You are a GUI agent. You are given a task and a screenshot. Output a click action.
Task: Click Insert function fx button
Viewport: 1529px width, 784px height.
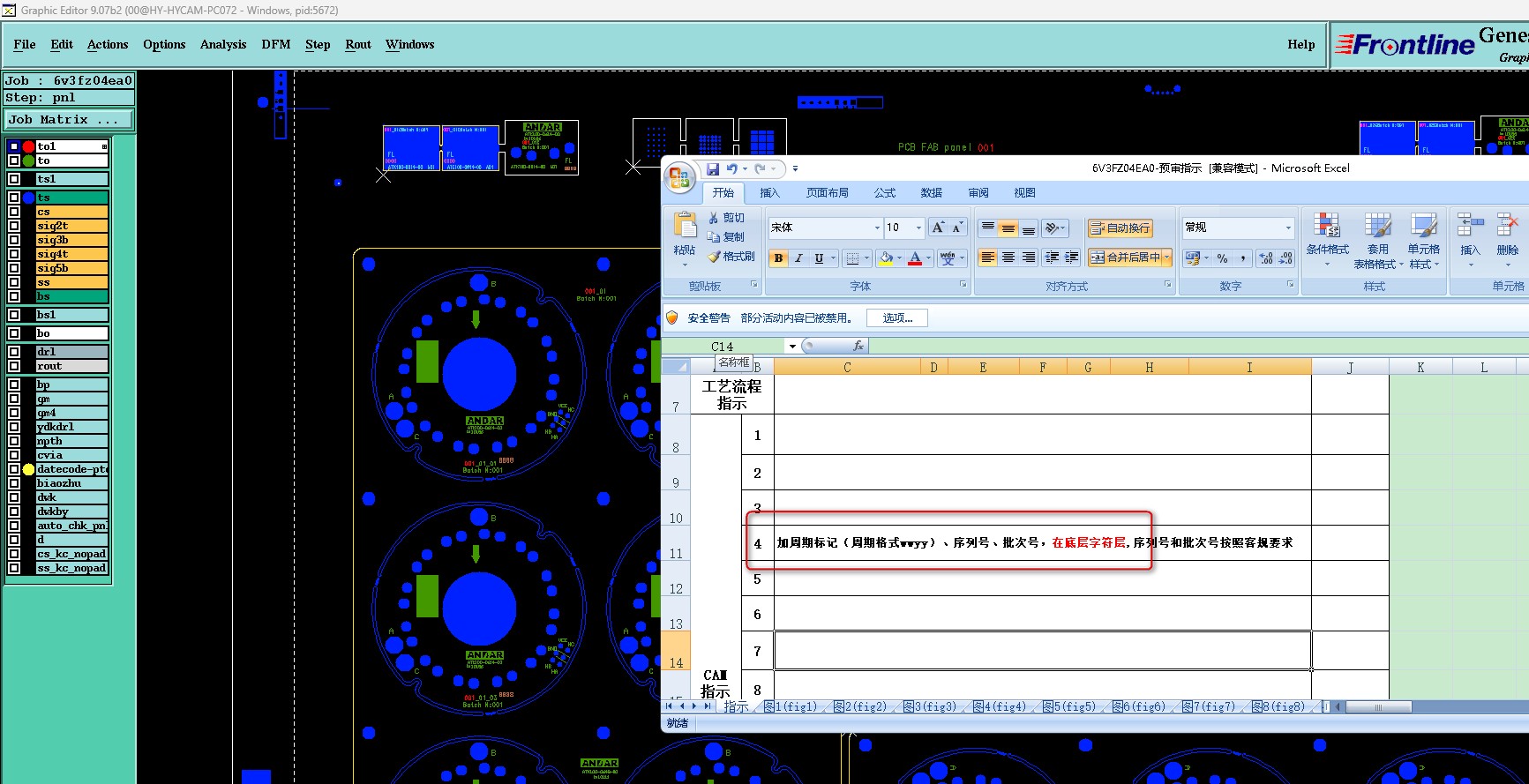[858, 346]
